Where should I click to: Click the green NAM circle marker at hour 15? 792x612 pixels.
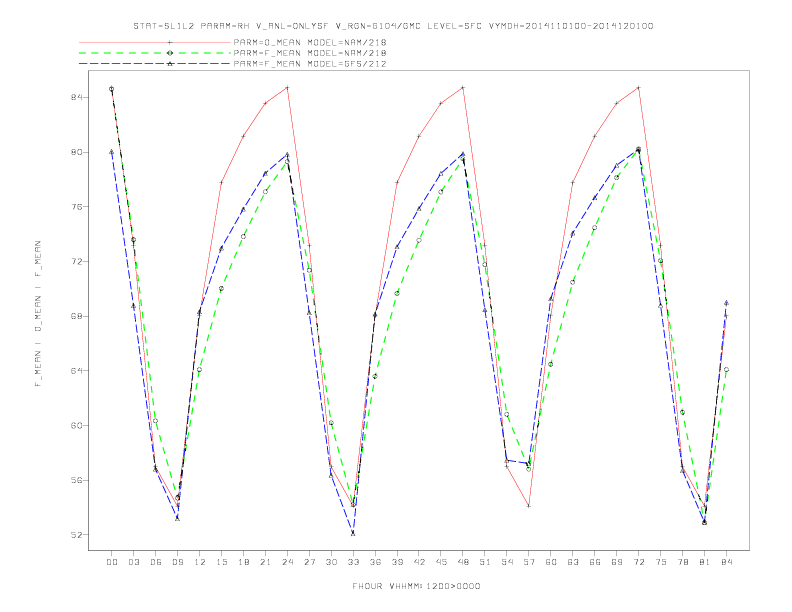[221, 288]
